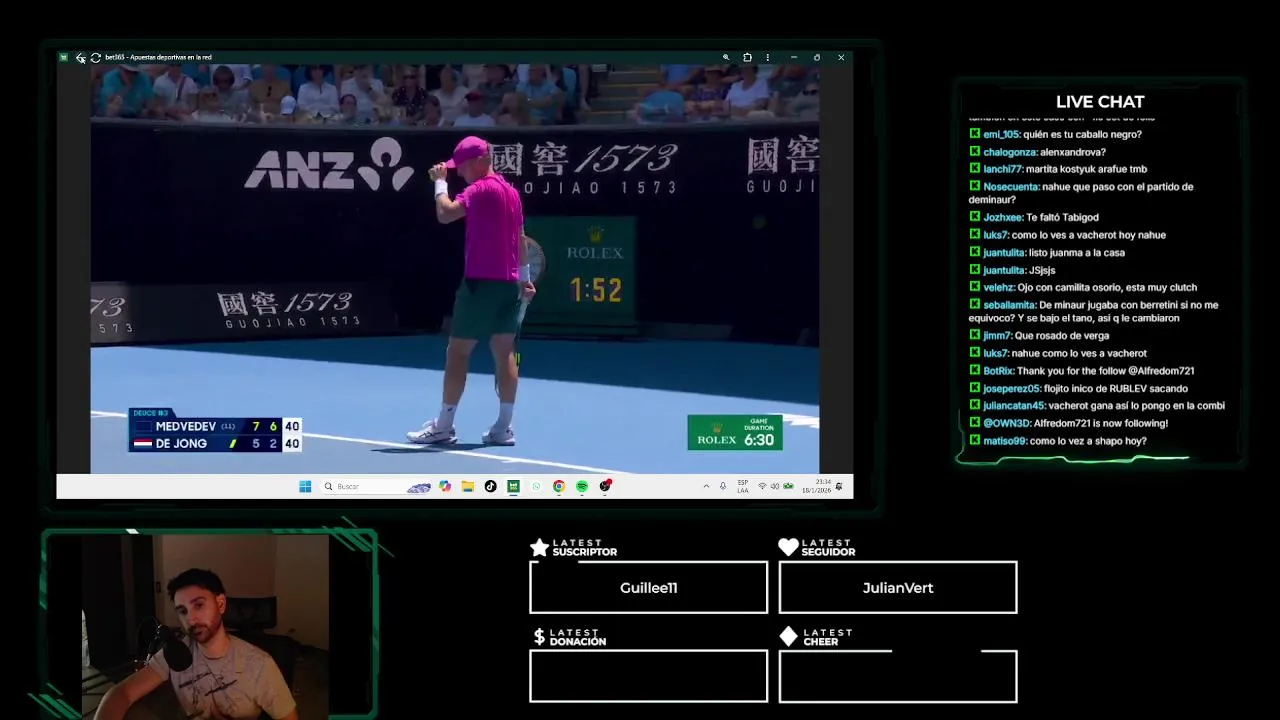Image resolution: width=1280 pixels, height=720 pixels.
Task: Click the heart icon beside Latest Seguidor
Action: click(788, 547)
